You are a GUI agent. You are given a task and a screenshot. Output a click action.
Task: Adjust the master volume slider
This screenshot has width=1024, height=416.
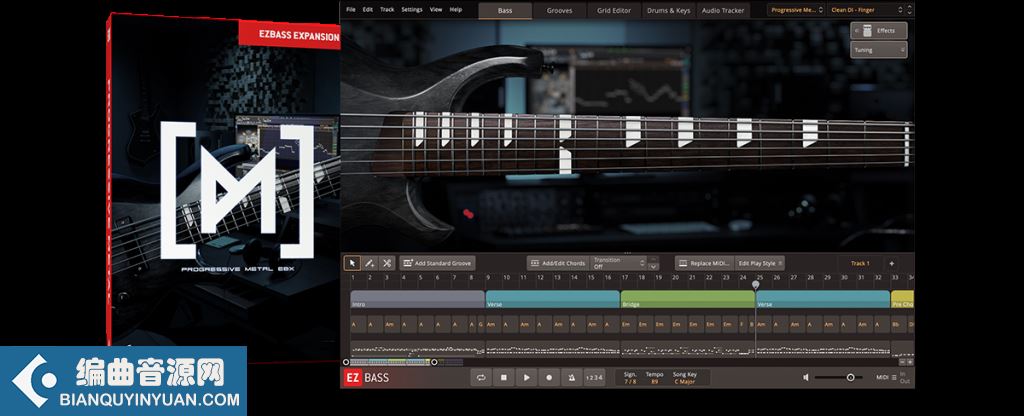pyautogui.click(x=839, y=377)
